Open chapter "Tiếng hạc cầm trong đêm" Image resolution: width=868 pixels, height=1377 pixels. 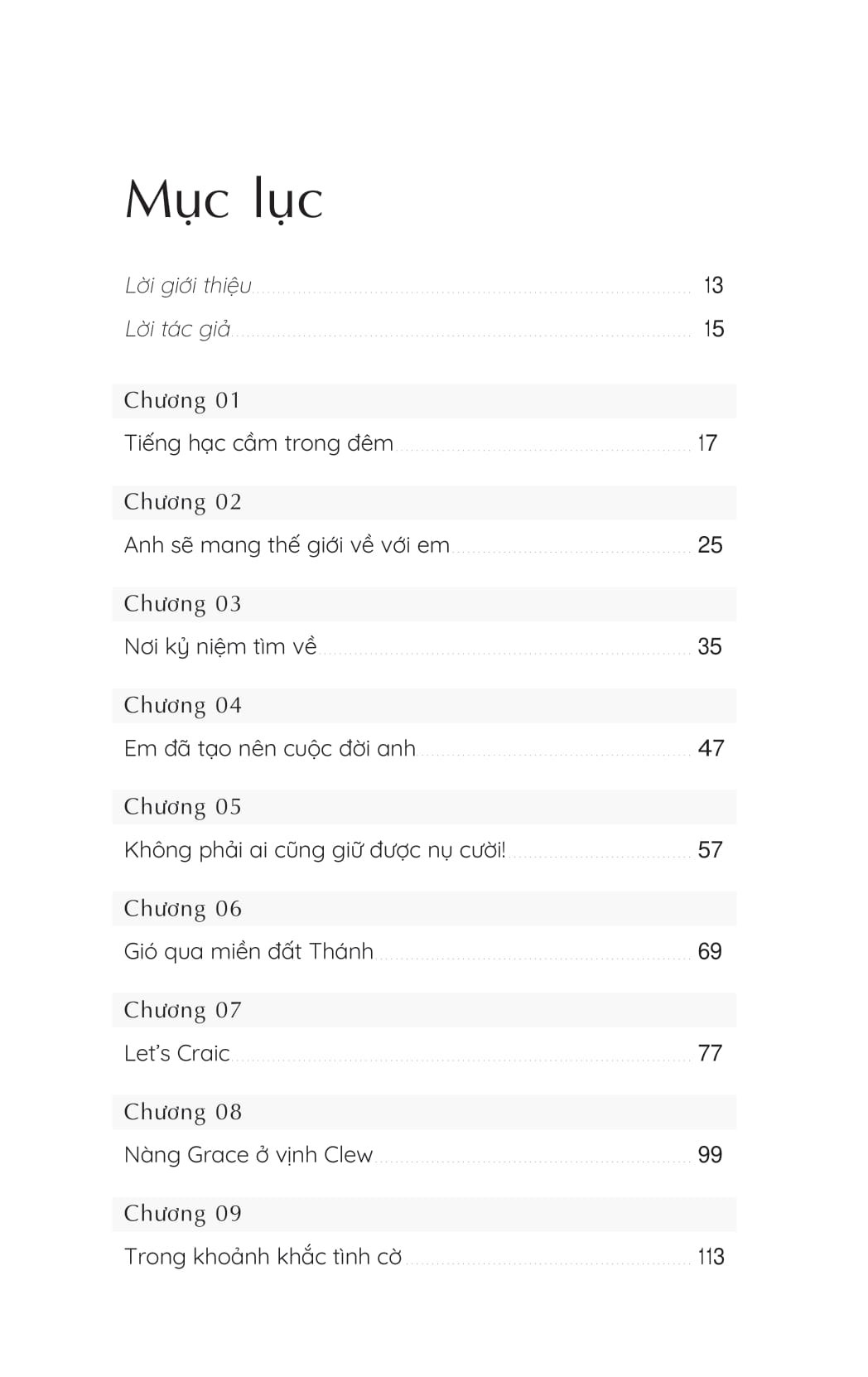tap(258, 444)
